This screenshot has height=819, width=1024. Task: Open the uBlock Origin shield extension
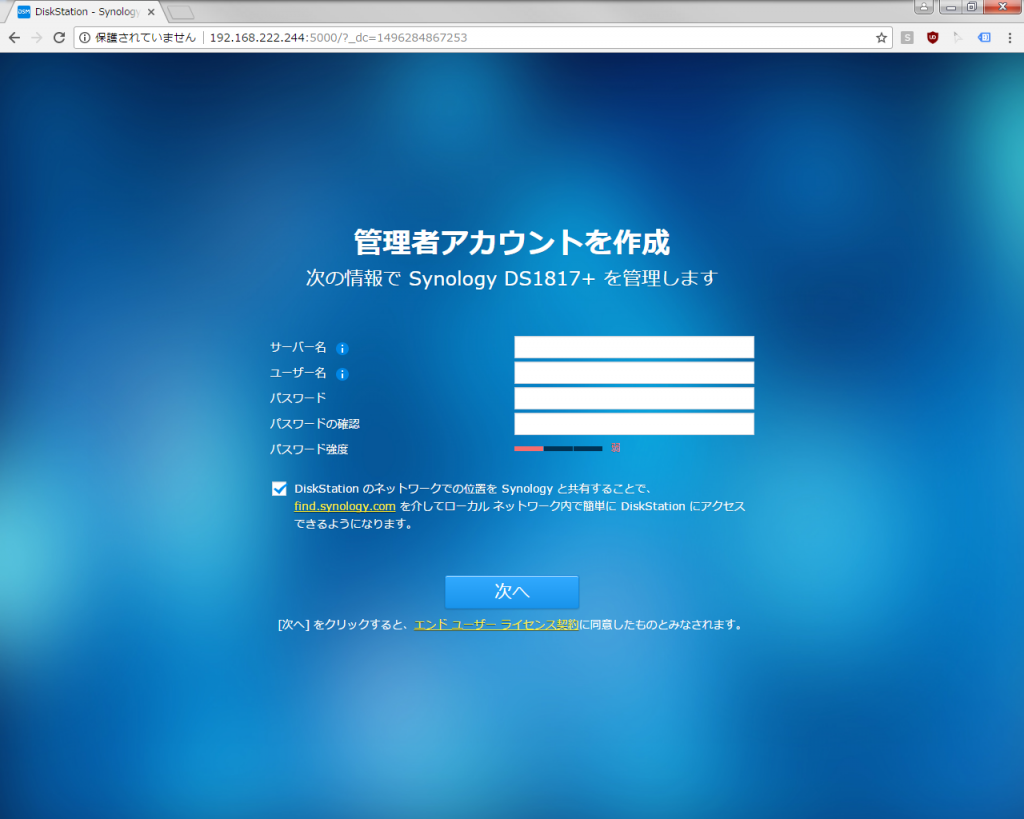(x=933, y=38)
